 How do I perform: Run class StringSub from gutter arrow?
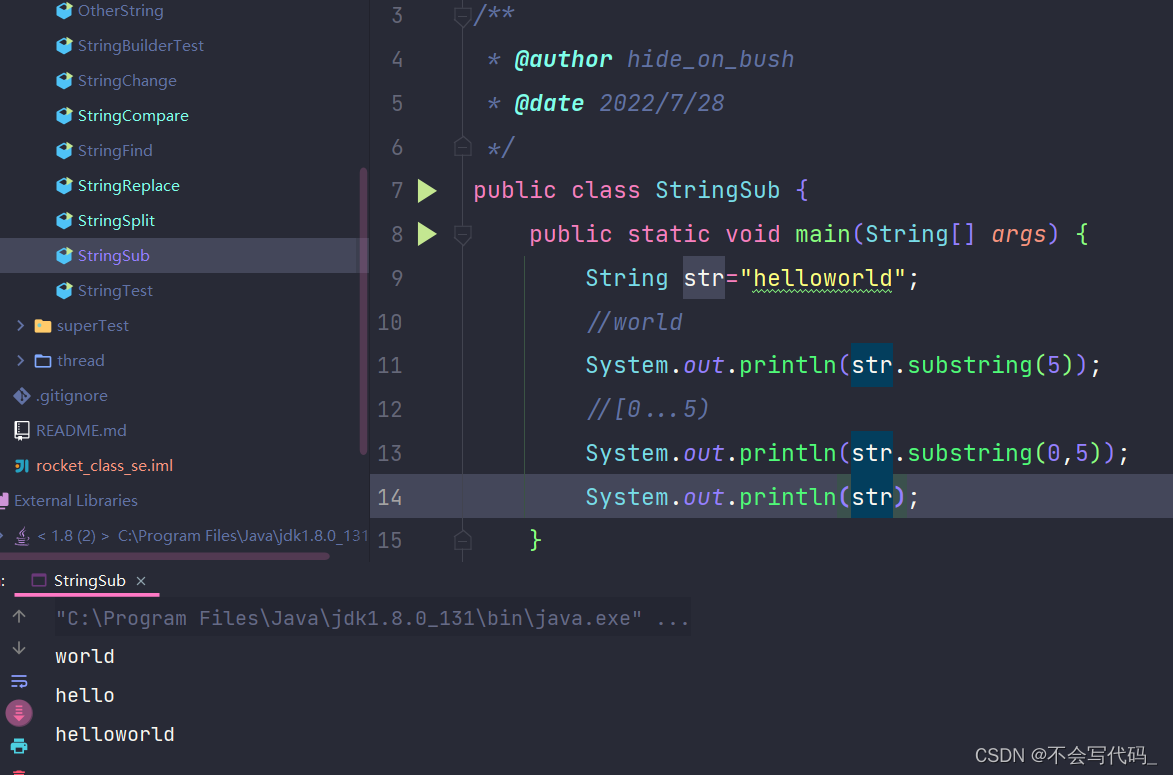click(426, 190)
